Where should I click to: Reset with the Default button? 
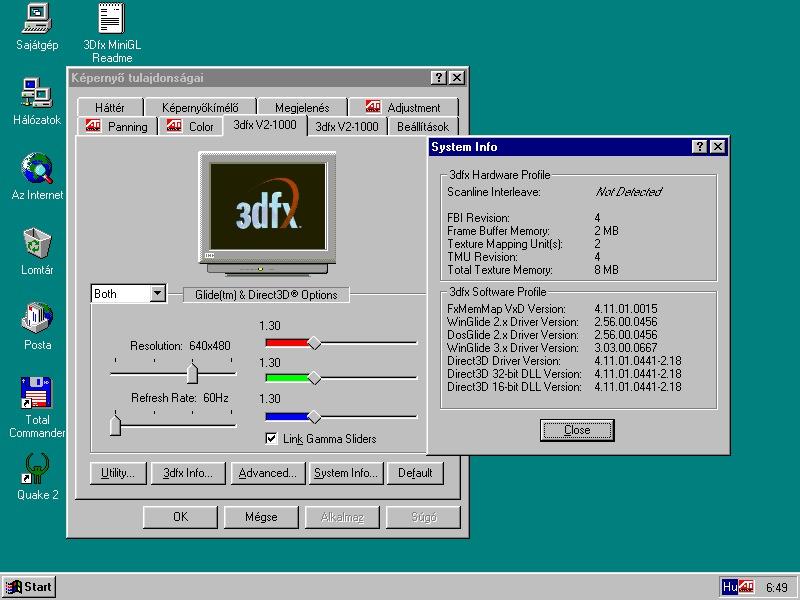tap(415, 473)
